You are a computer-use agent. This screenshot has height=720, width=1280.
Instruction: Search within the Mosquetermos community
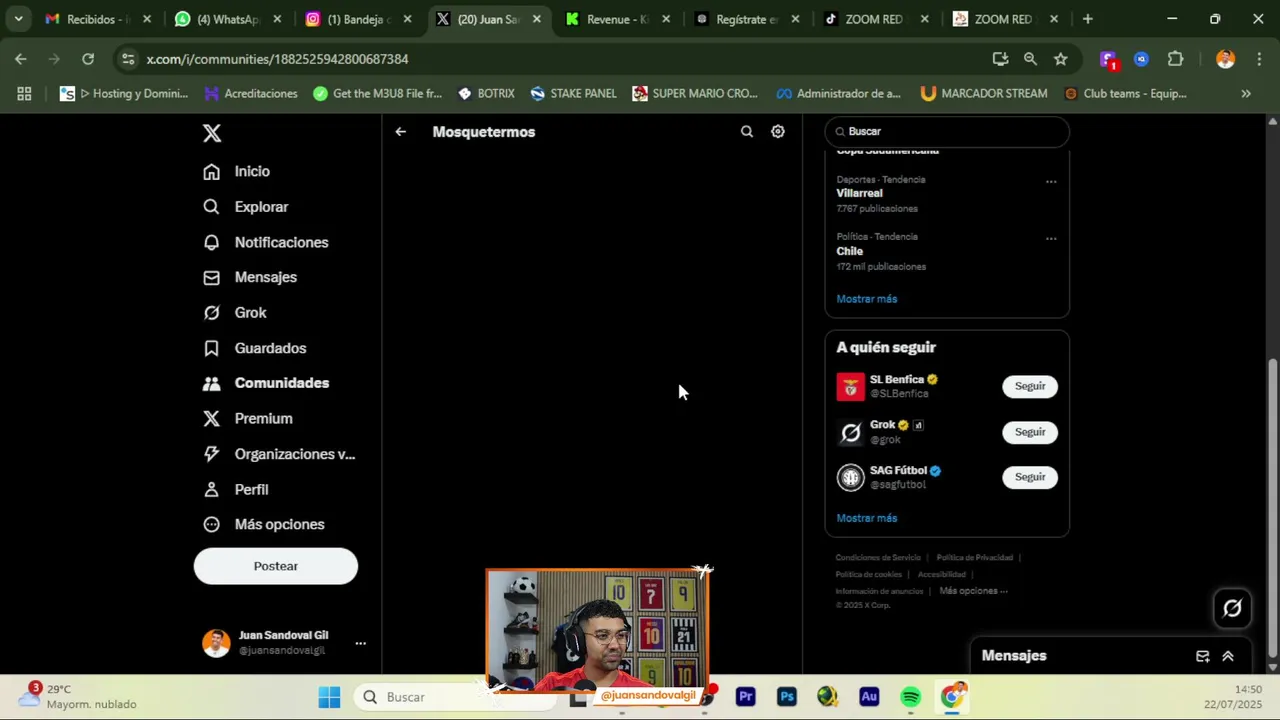click(x=746, y=132)
